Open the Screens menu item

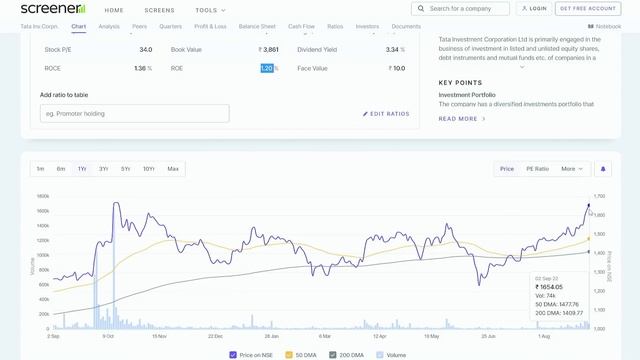click(160, 10)
